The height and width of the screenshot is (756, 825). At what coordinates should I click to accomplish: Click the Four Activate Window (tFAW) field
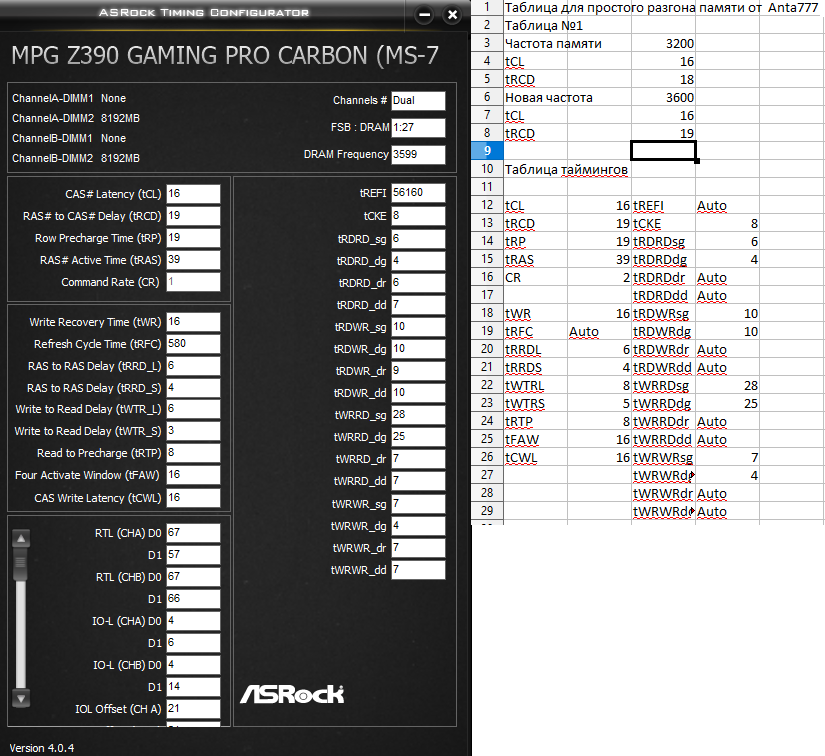(x=193, y=475)
